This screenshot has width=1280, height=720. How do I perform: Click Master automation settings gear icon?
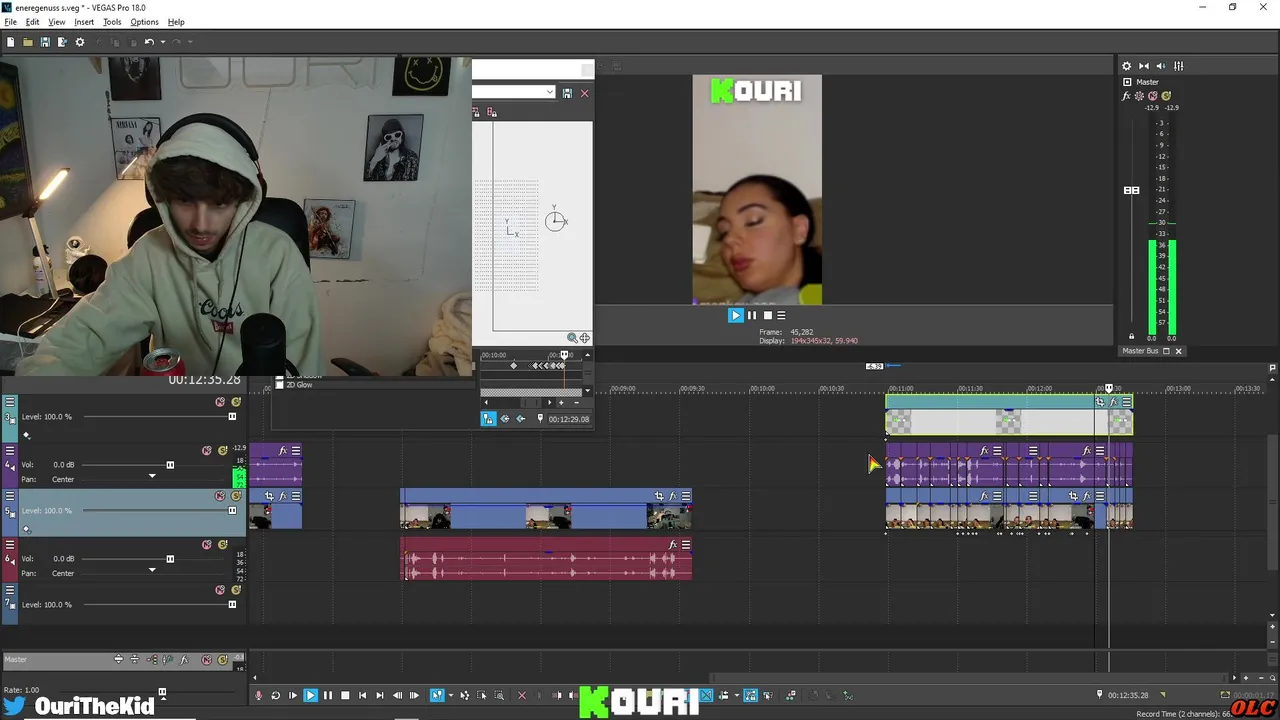(1139, 96)
